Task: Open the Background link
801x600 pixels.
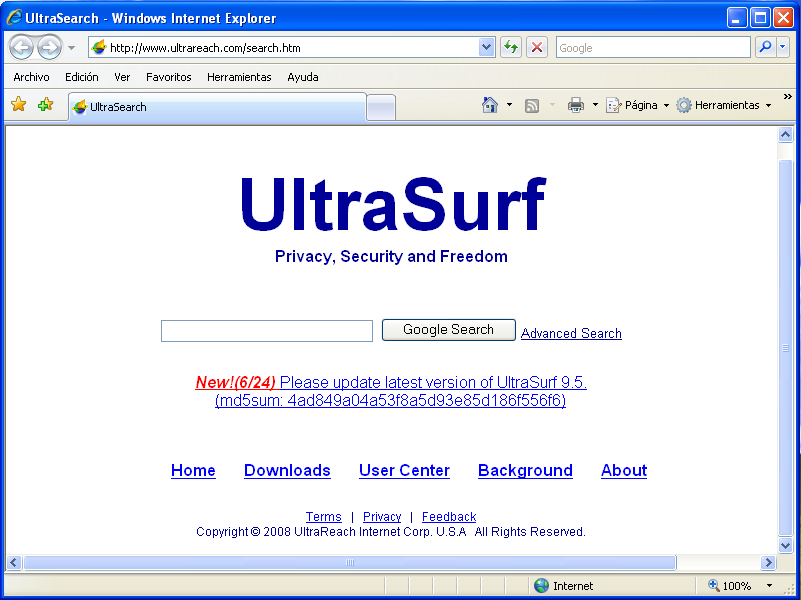Action: click(525, 470)
